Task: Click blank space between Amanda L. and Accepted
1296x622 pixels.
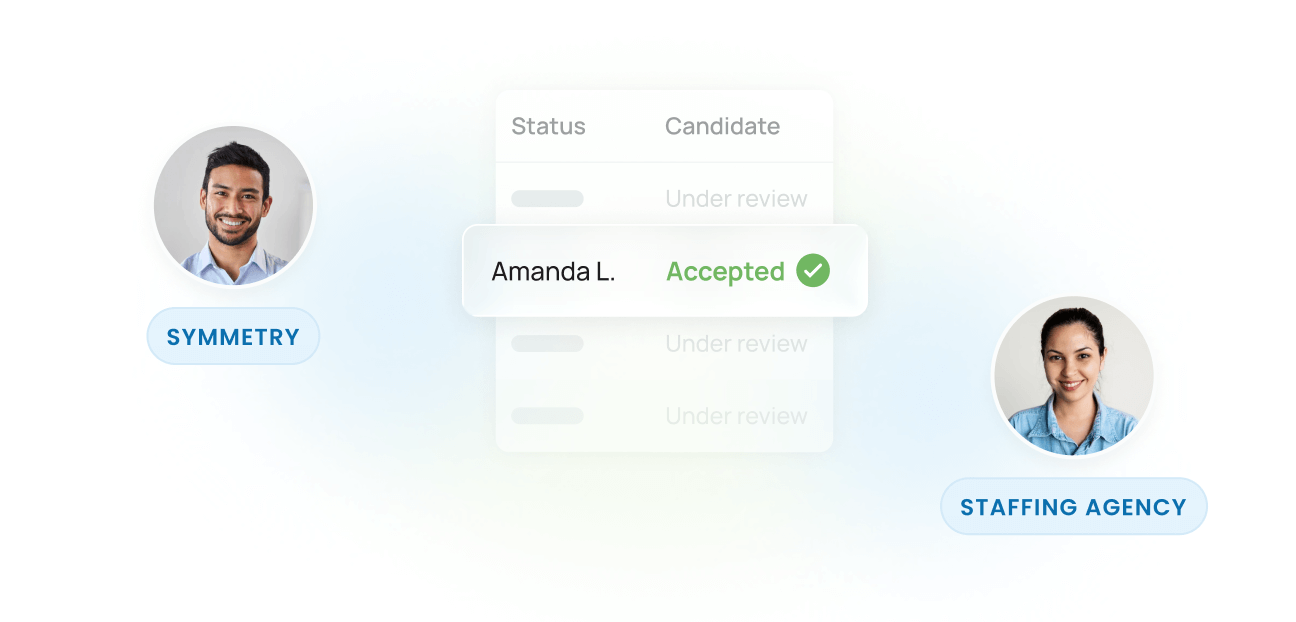Action: pyautogui.click(x=640, y=271)
